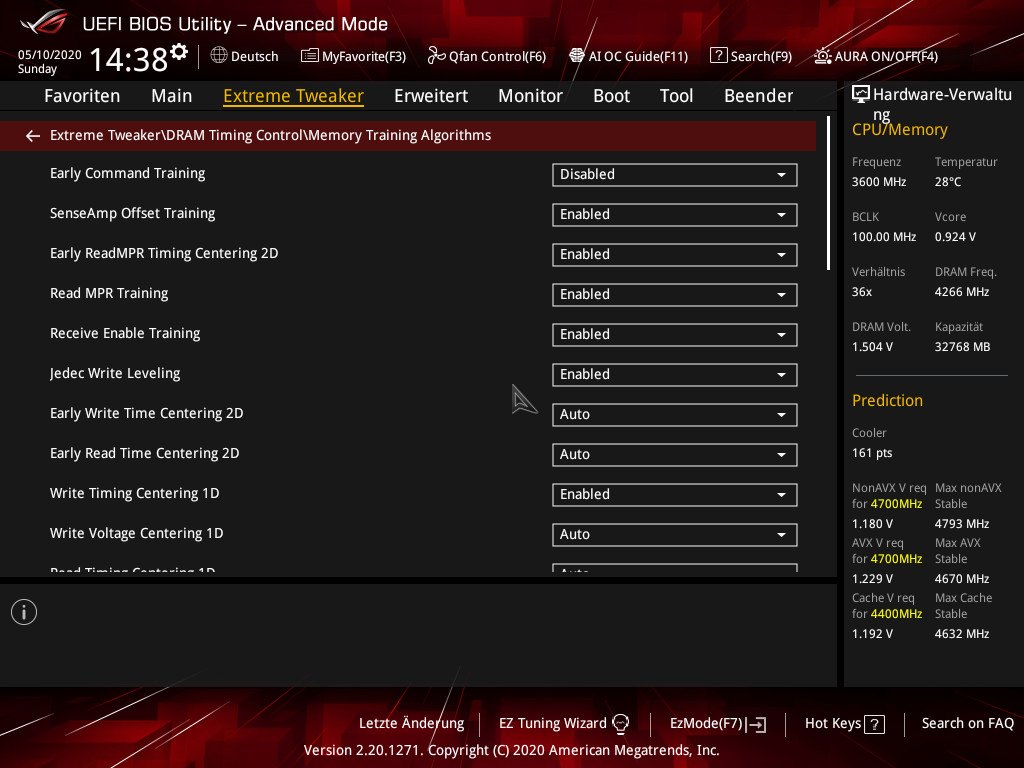Change language via Deutsch button
Viewport: 1024px width, 768px height.
tap(244, 56)
